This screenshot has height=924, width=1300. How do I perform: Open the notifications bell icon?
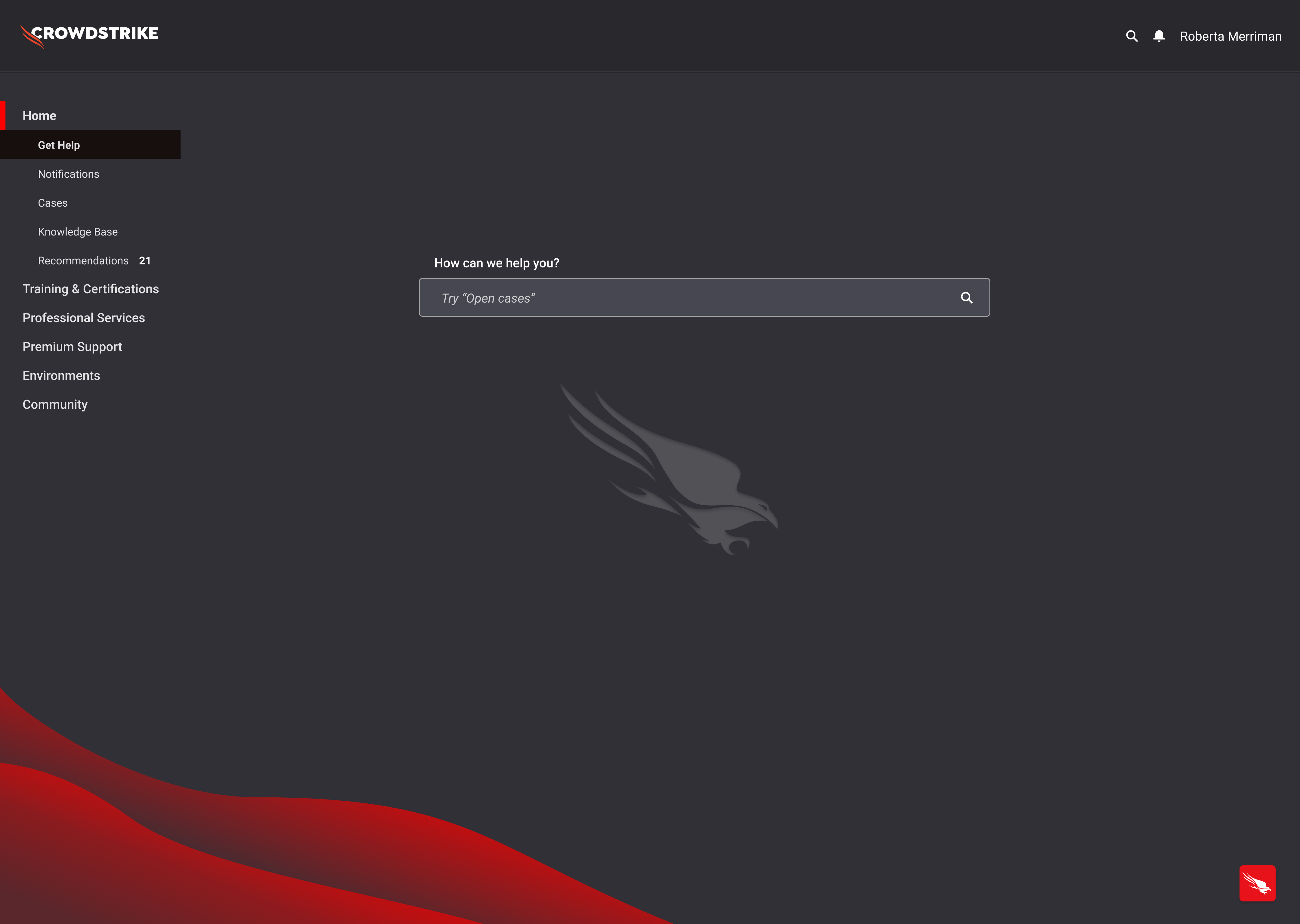(x=1159, y=36)
